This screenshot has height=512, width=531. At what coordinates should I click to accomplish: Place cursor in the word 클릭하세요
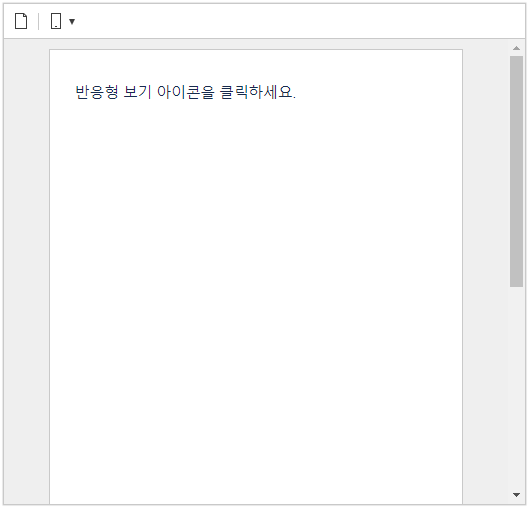(x=256, y=92)
